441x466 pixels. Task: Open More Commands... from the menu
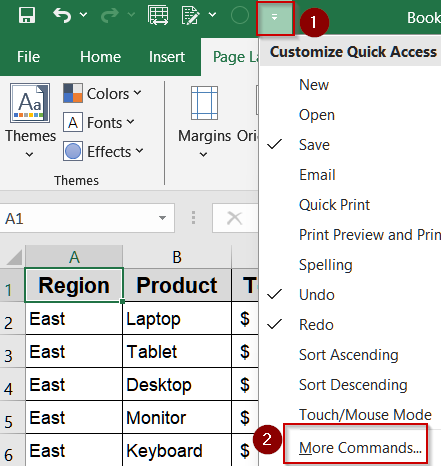click(x=356, y=447)
